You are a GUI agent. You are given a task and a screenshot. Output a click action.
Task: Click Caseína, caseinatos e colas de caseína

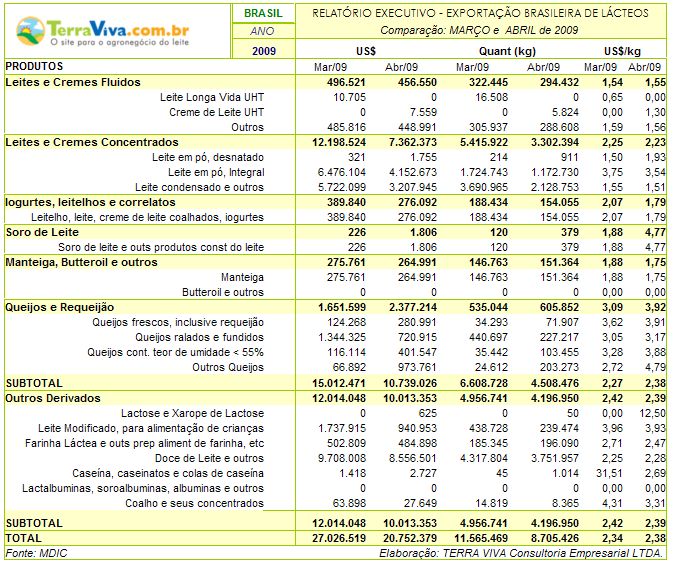click(168, 473)
